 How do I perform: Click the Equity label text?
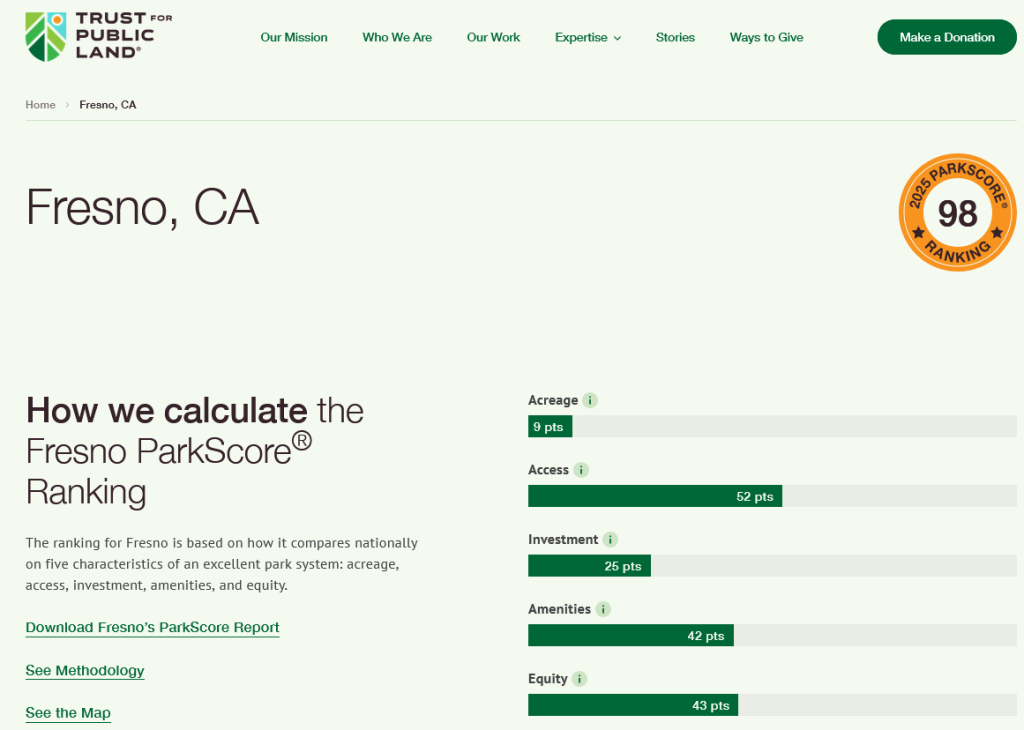(548, 679)
